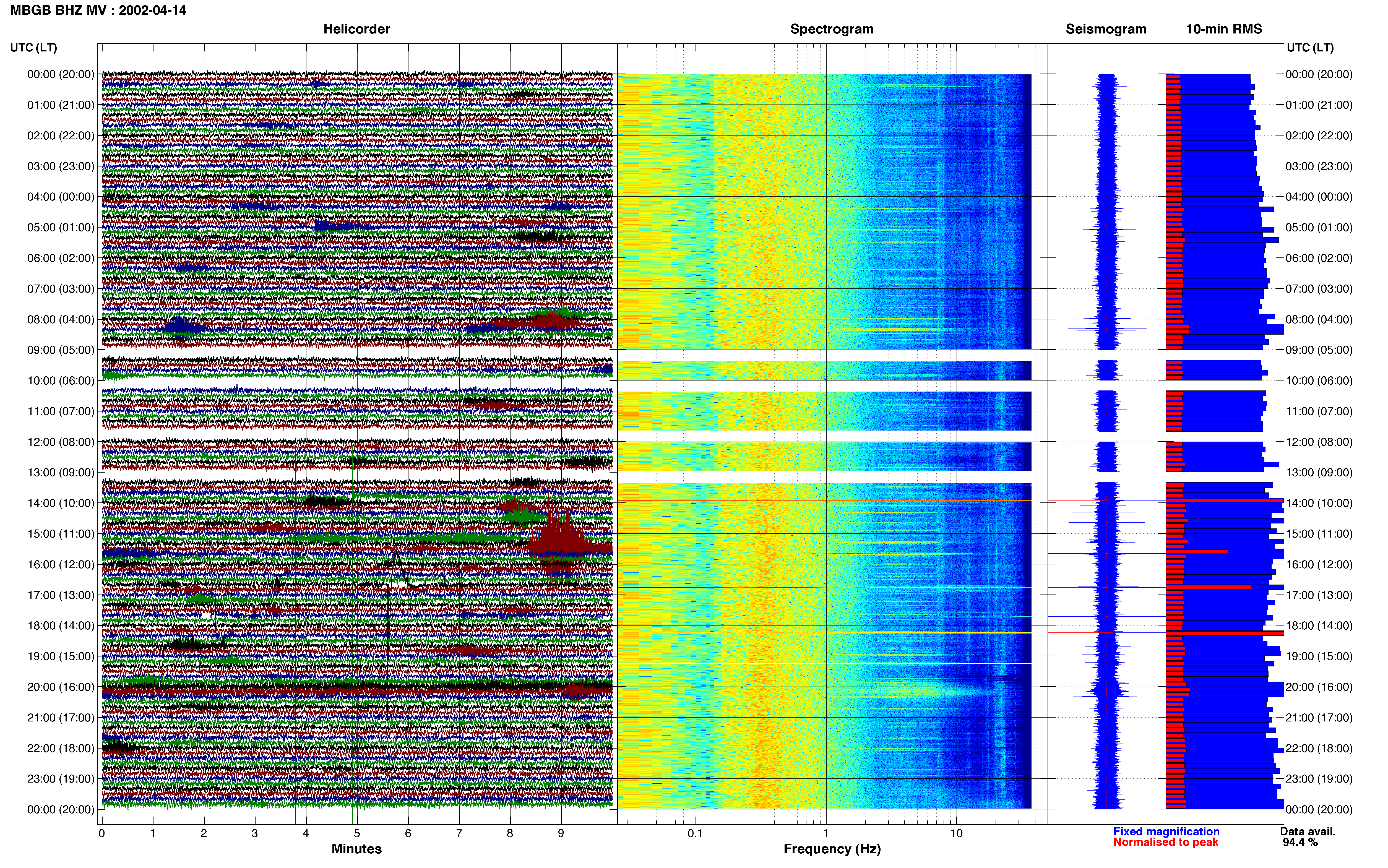Click tick label "7" on the Minutes axis
1388x868 pixels.
(459, 833)
